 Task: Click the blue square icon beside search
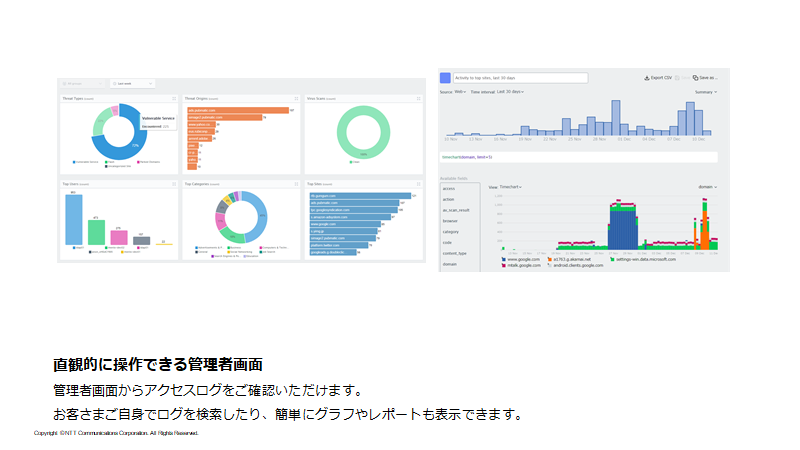[445, 77]
